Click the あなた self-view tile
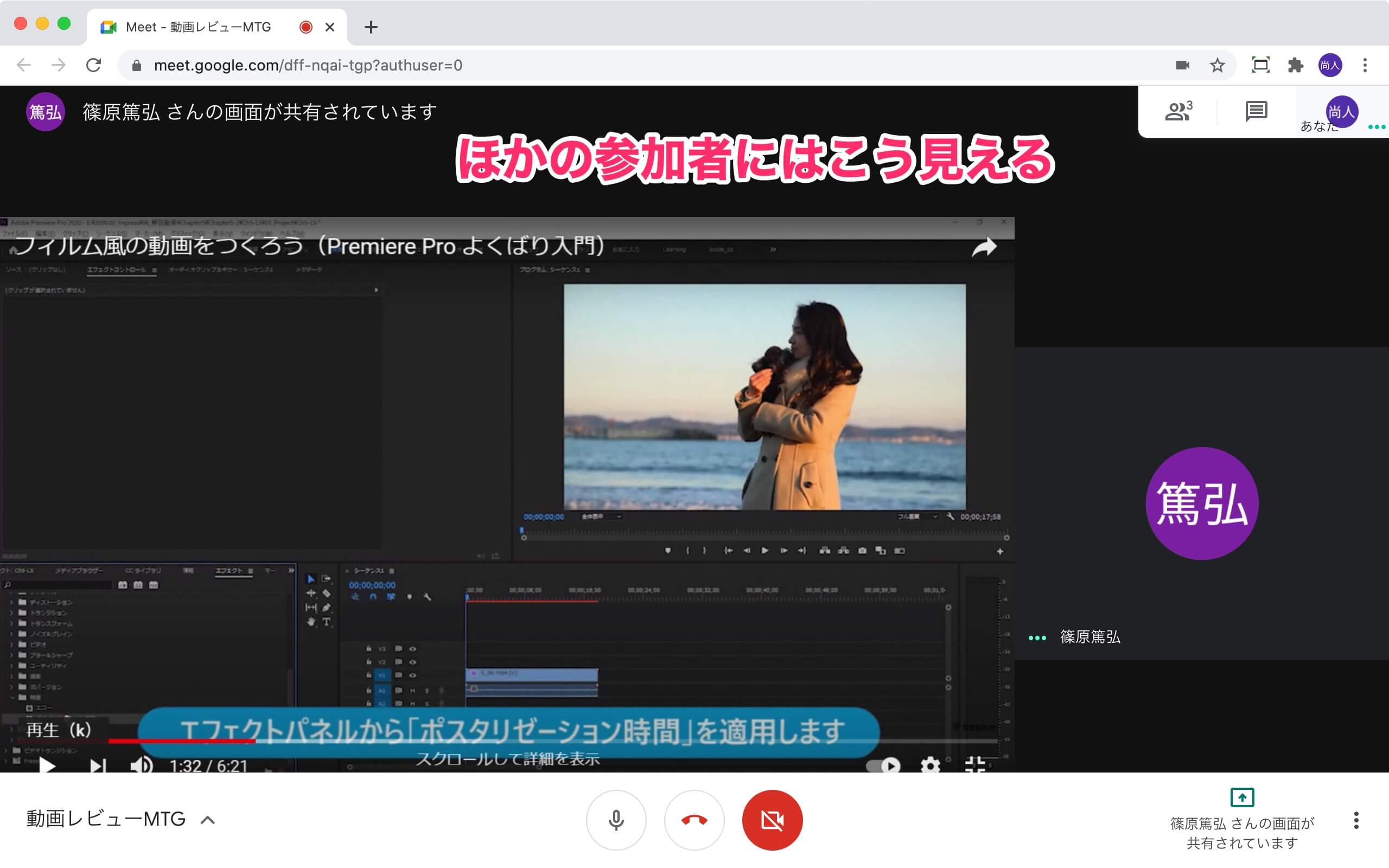1389x868 pixels. pos(1341,112)
